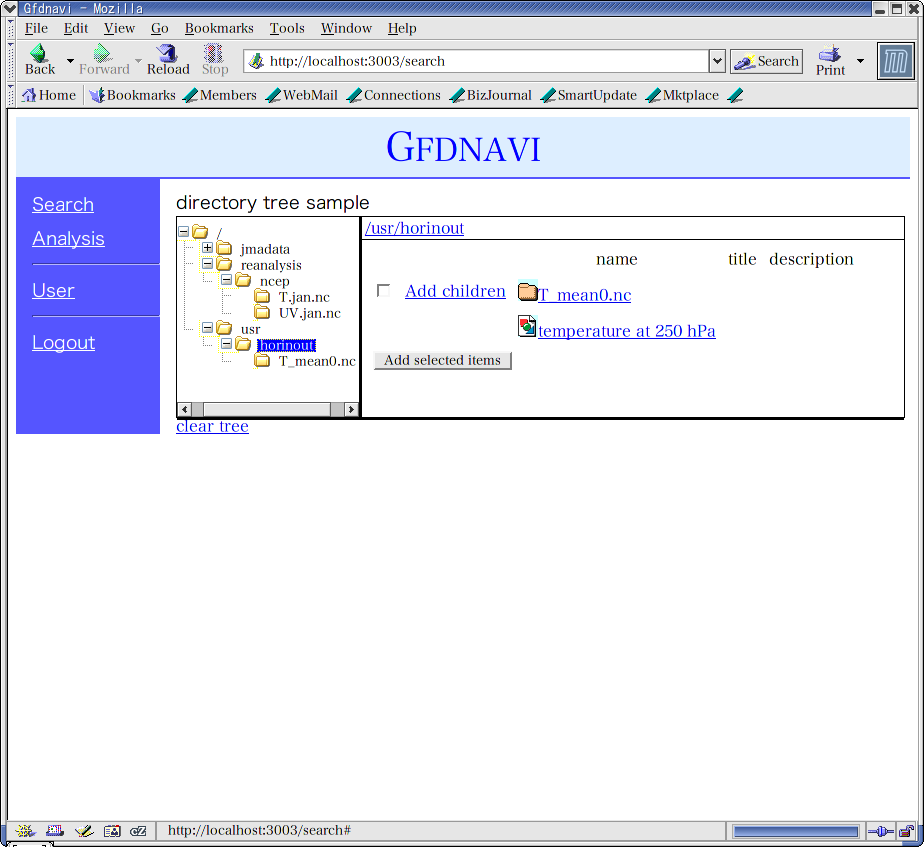The height and width of the screenshot is (847, 924).
Task: Go to Search in the sidebar
Action: tap(63, 205)
